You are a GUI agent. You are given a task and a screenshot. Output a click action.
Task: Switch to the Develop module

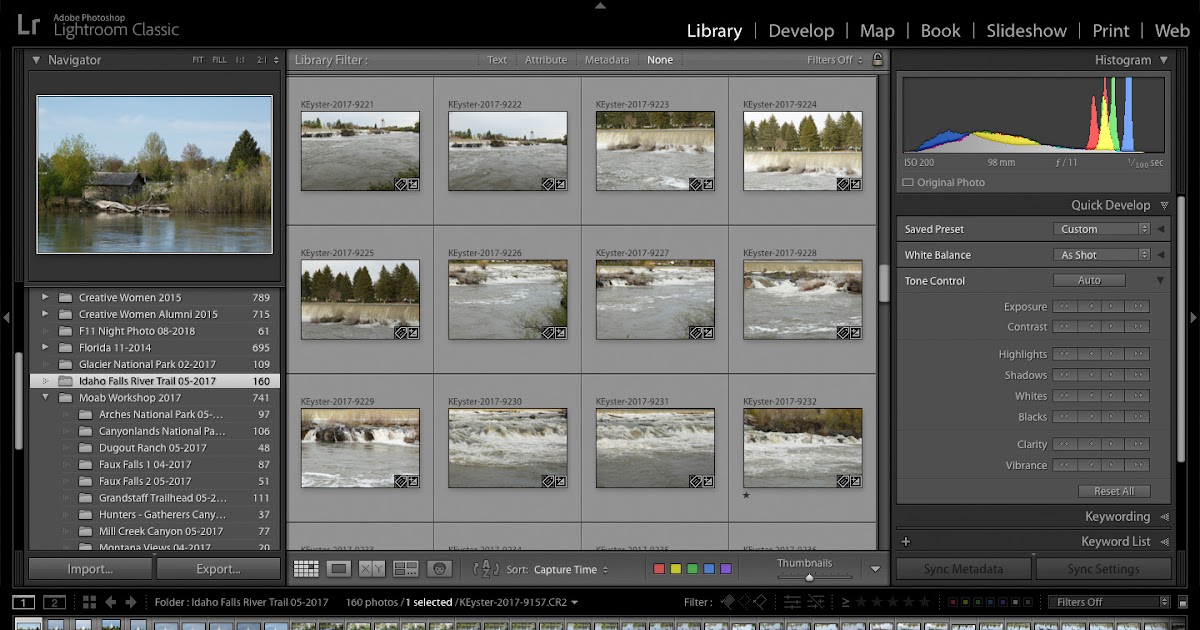pyautogui.click(x=801, y=30)
